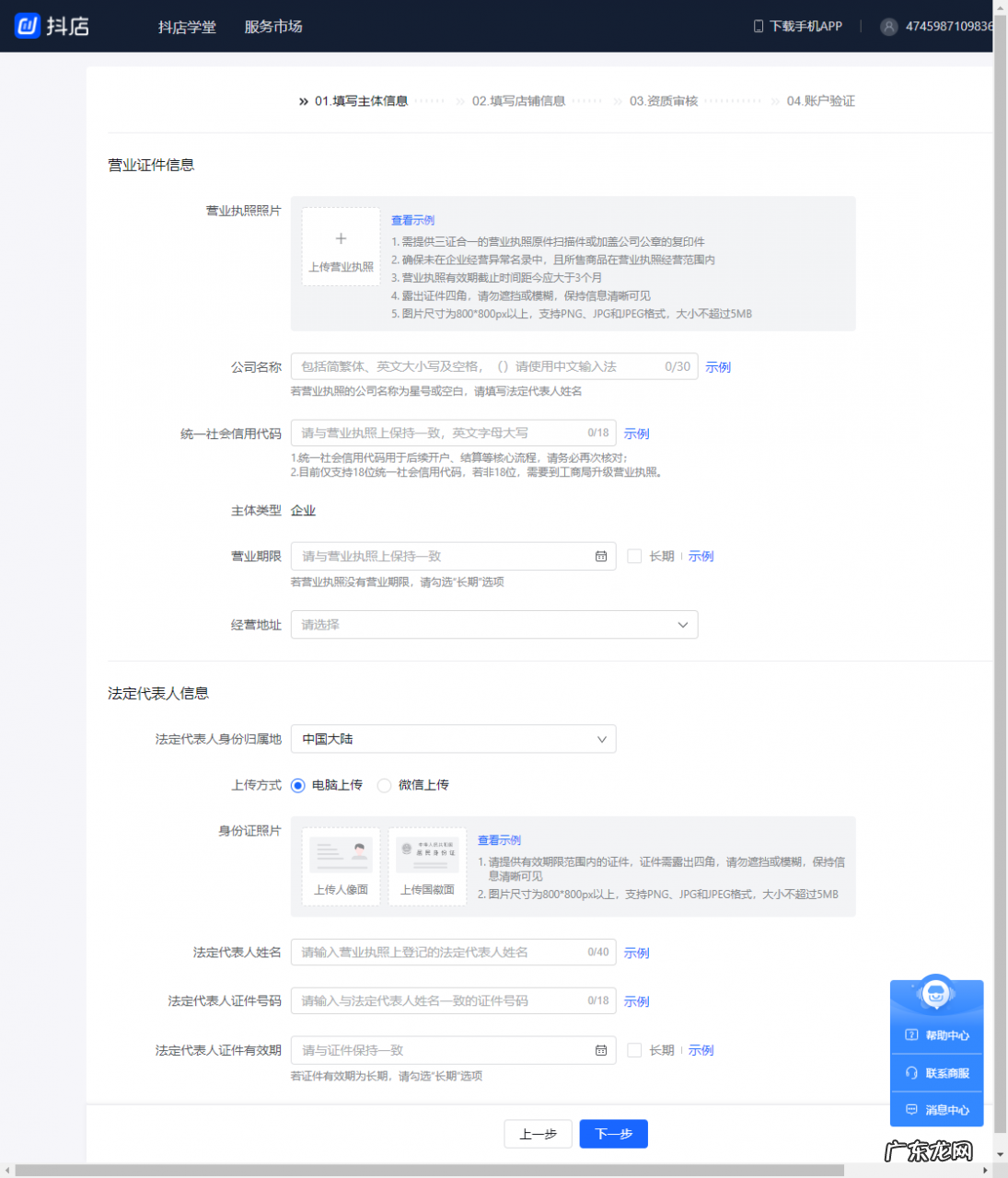Click the 上传国徽面 upload box

[427, 865]
